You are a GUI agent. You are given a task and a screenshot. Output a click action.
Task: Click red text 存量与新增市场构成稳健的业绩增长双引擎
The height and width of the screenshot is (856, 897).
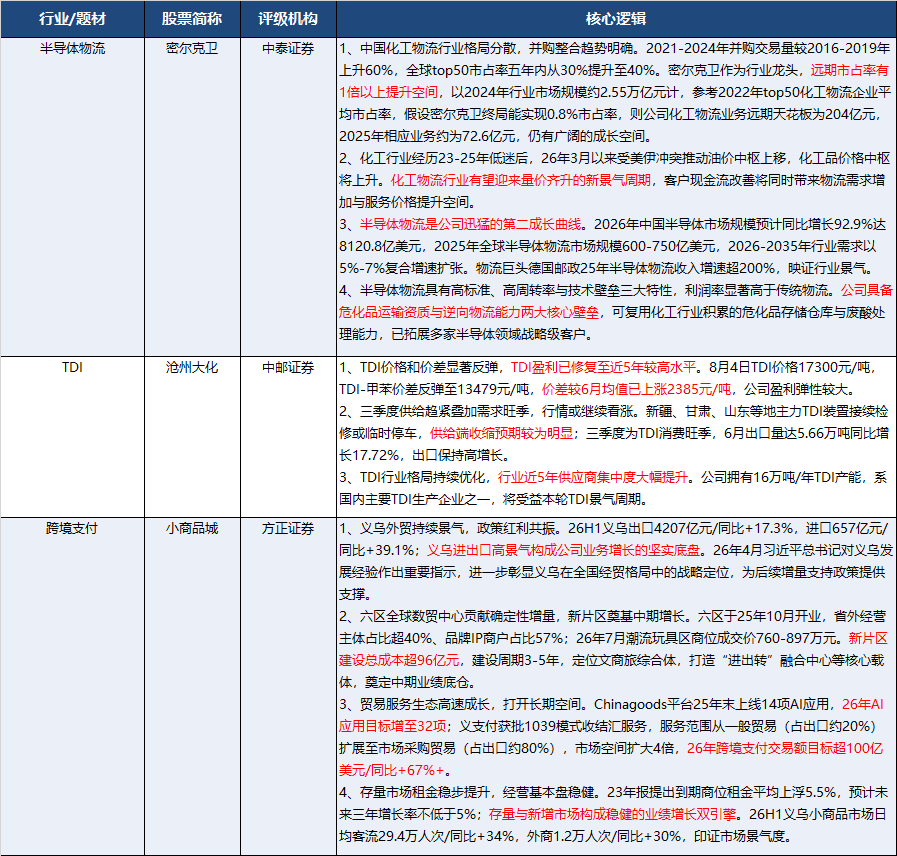(613, 814)
